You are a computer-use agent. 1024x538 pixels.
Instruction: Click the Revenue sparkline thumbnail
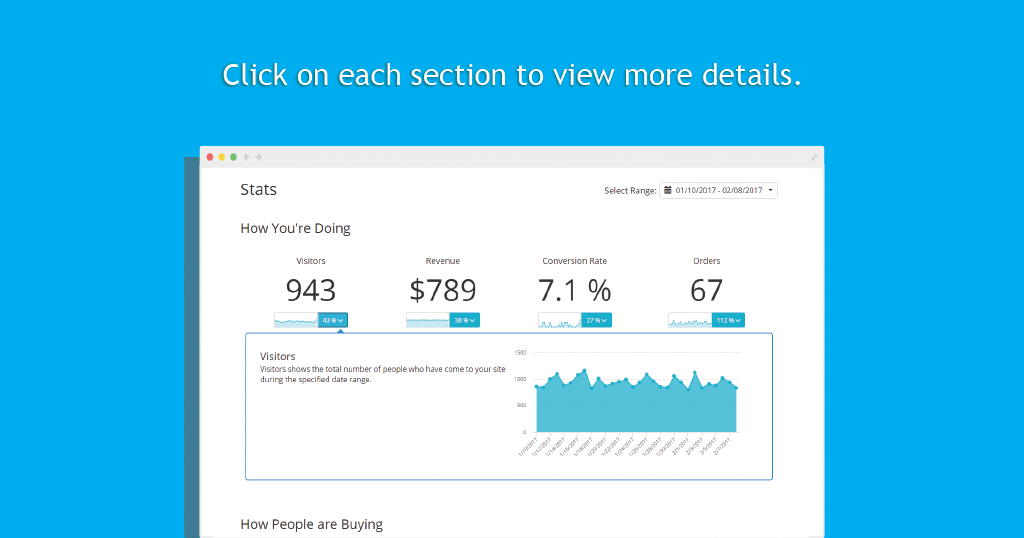(428, 321)
